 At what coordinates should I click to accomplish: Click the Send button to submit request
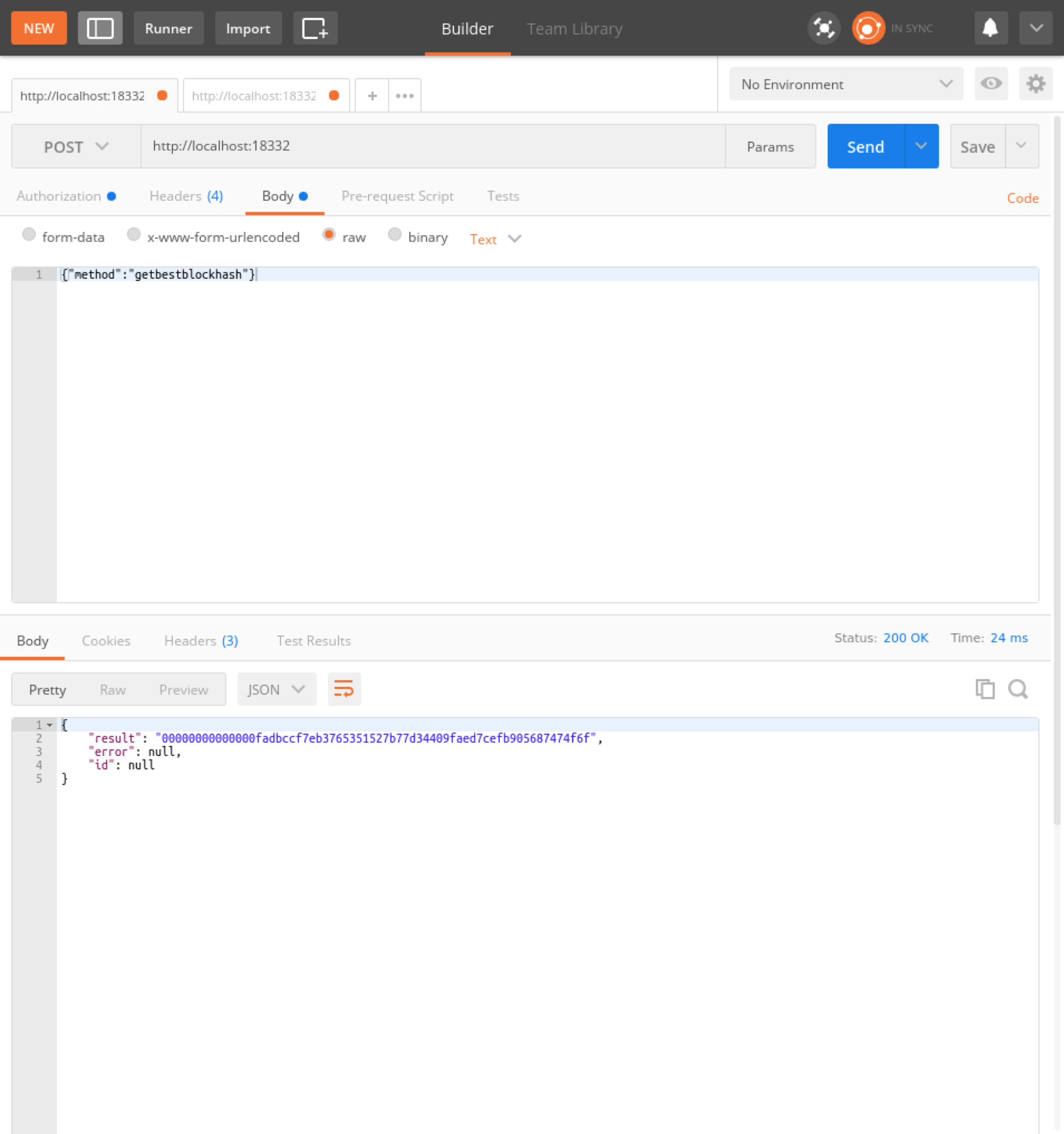864,146
